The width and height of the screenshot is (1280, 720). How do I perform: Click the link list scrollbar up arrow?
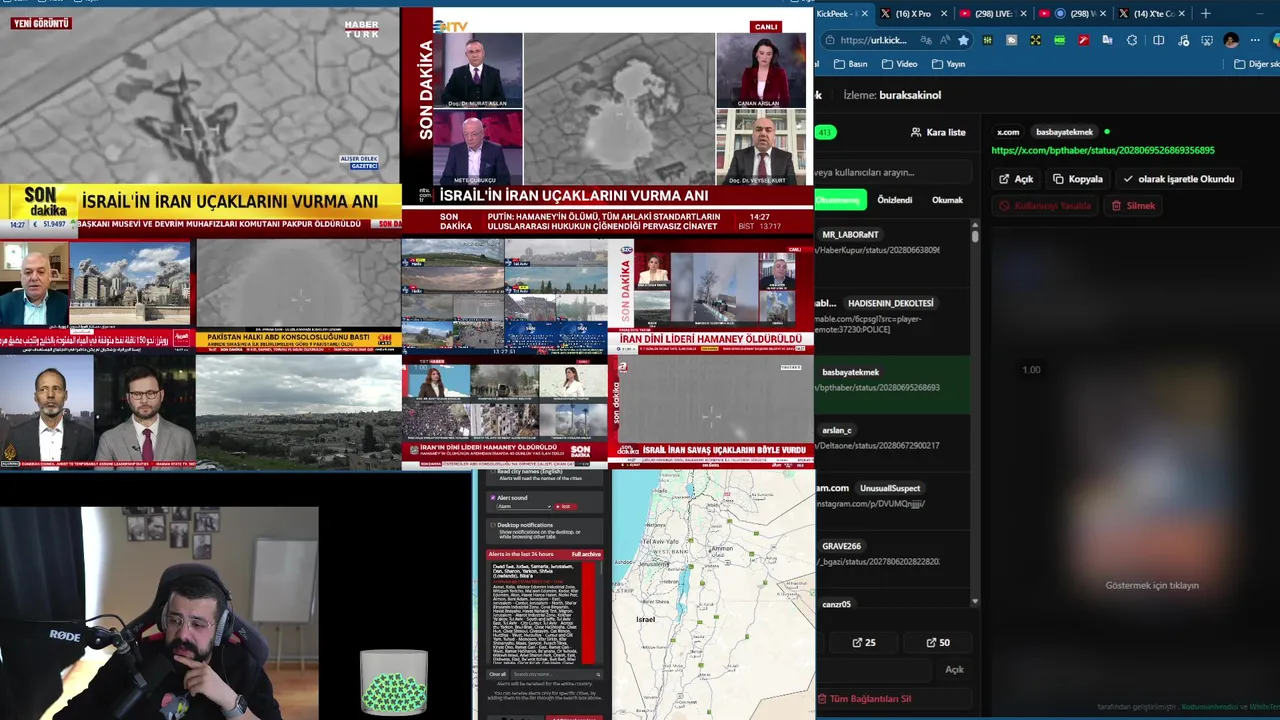(x=975, y=225)
